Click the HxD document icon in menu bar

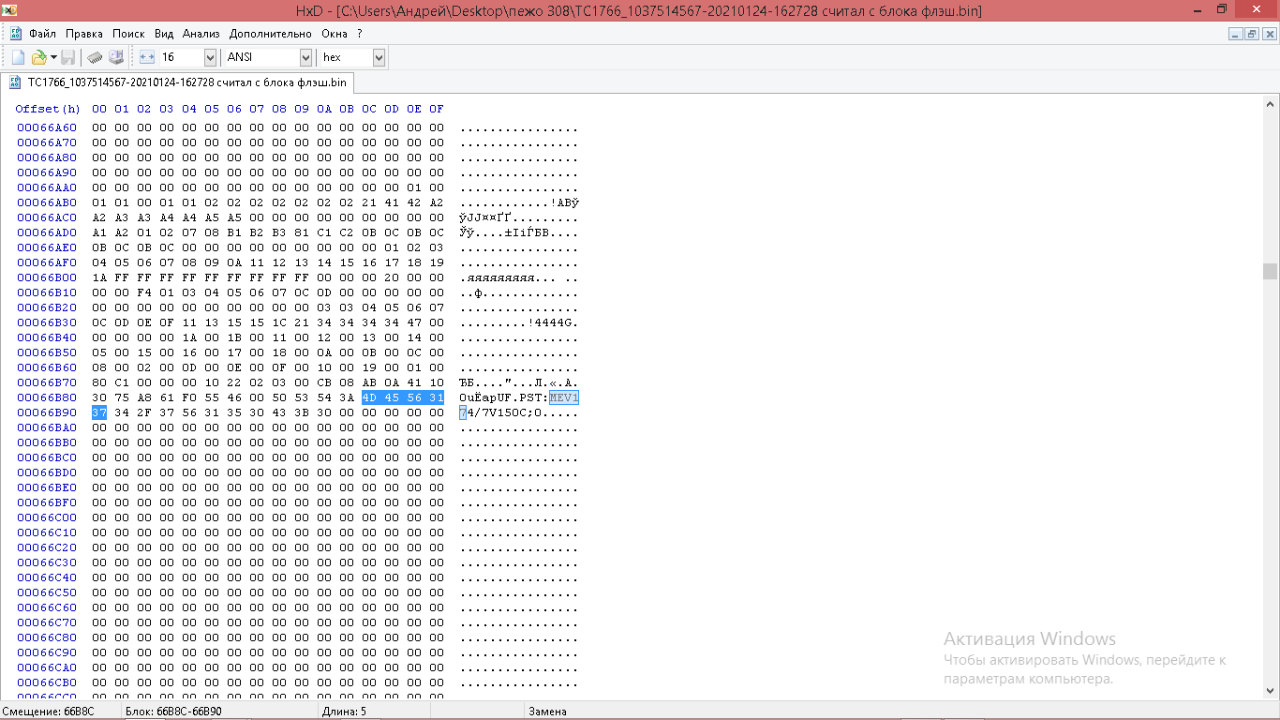click(15, 33)
